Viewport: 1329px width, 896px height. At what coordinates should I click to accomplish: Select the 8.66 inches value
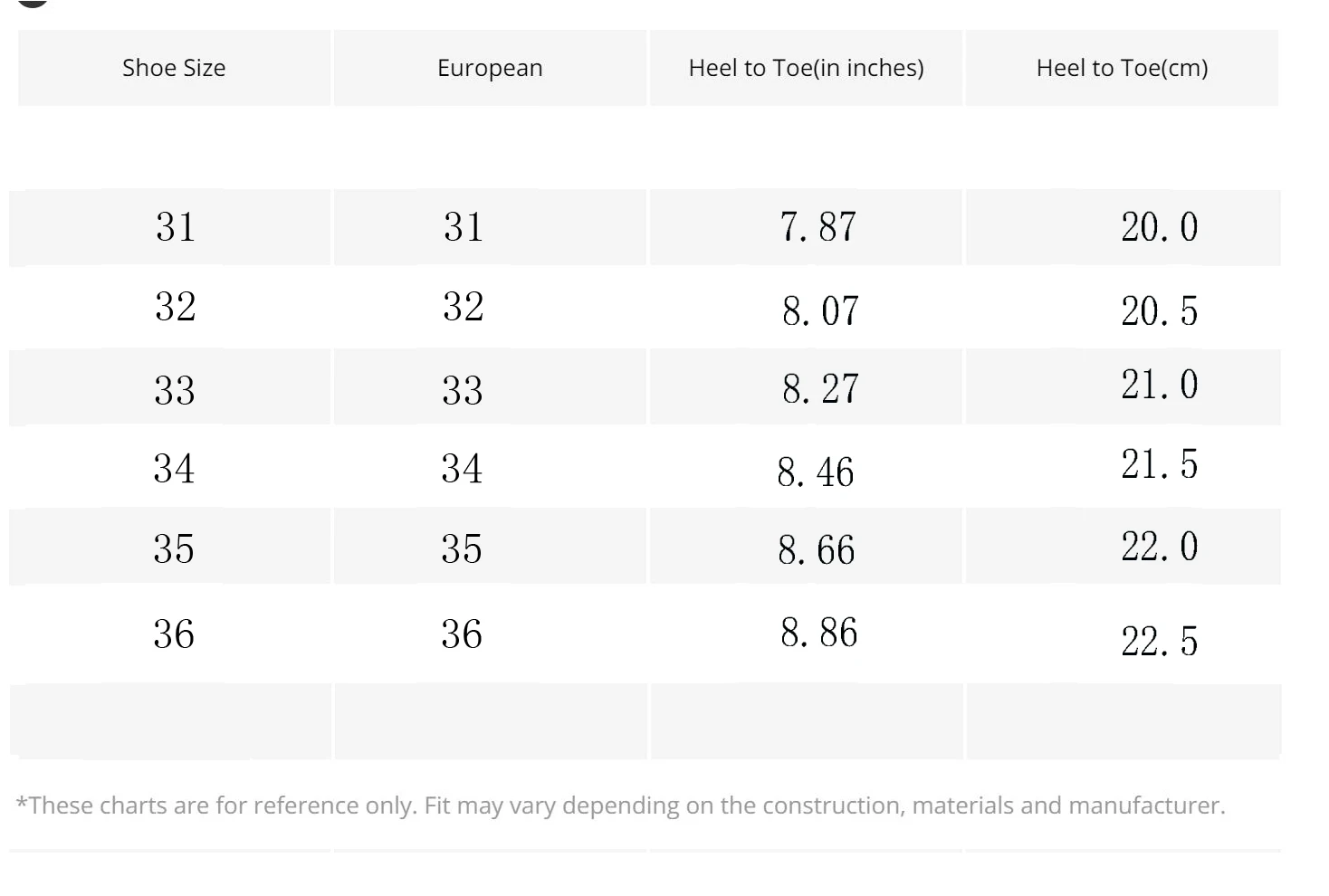[816, 550]
